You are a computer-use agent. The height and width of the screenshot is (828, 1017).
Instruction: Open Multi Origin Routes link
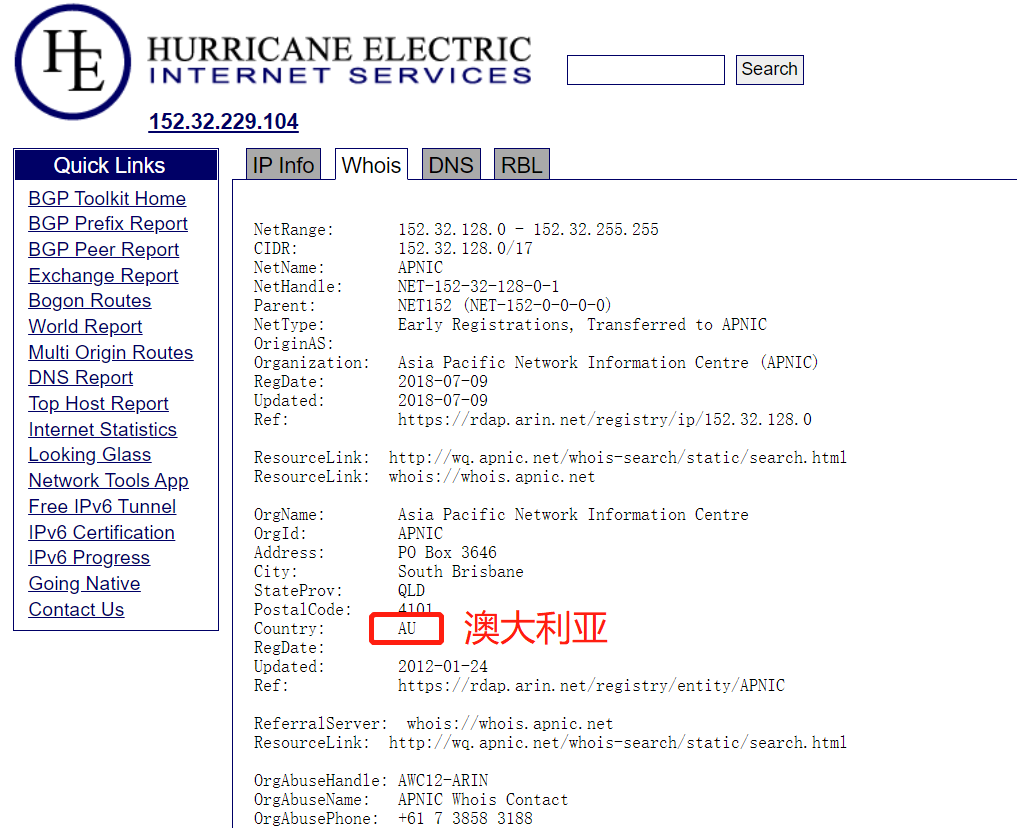[111, 352]
